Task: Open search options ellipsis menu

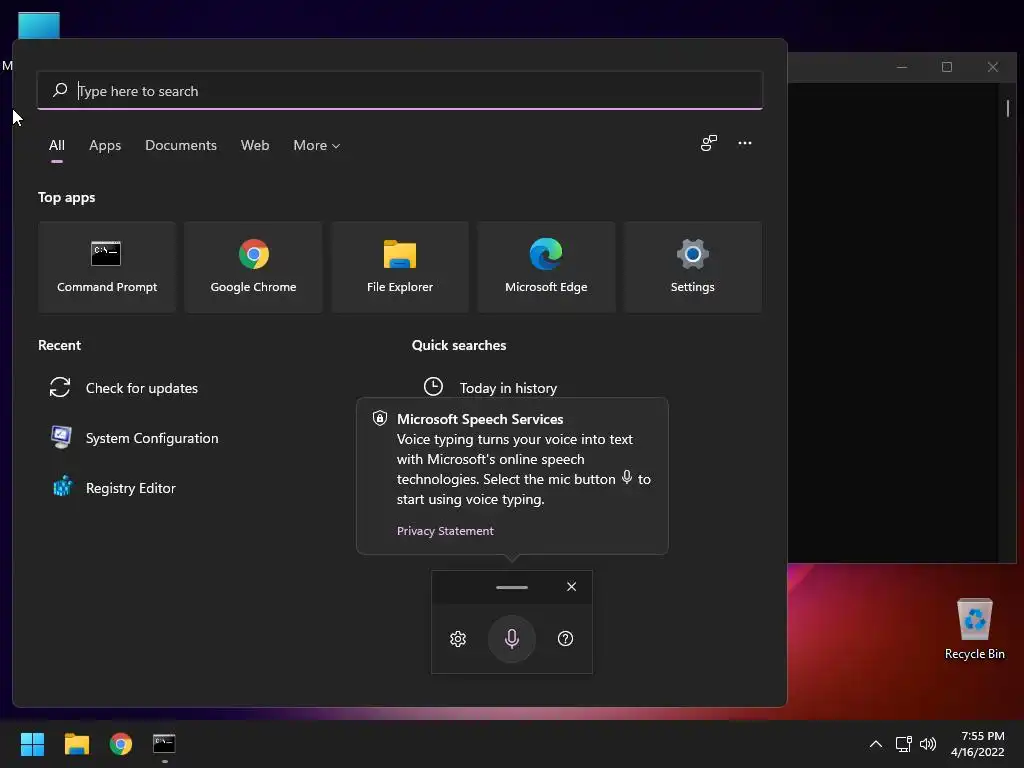Action: (x=744, y=143)
